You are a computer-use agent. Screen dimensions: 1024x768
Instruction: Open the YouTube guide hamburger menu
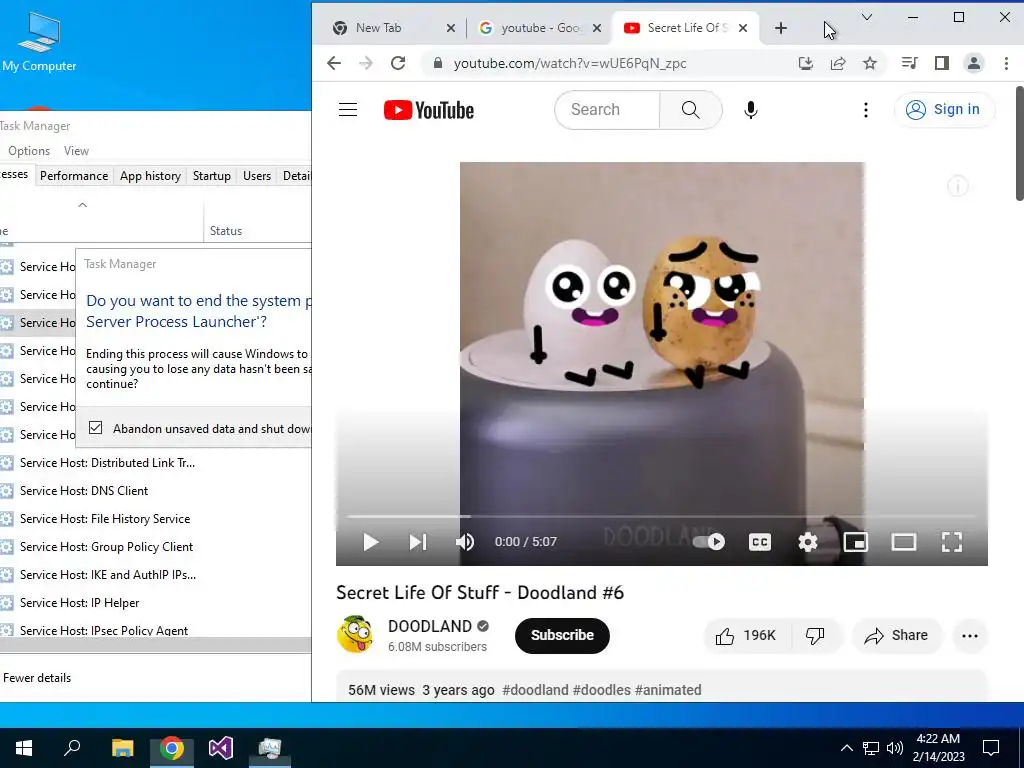pyautogui.click(x=348, y=110)
